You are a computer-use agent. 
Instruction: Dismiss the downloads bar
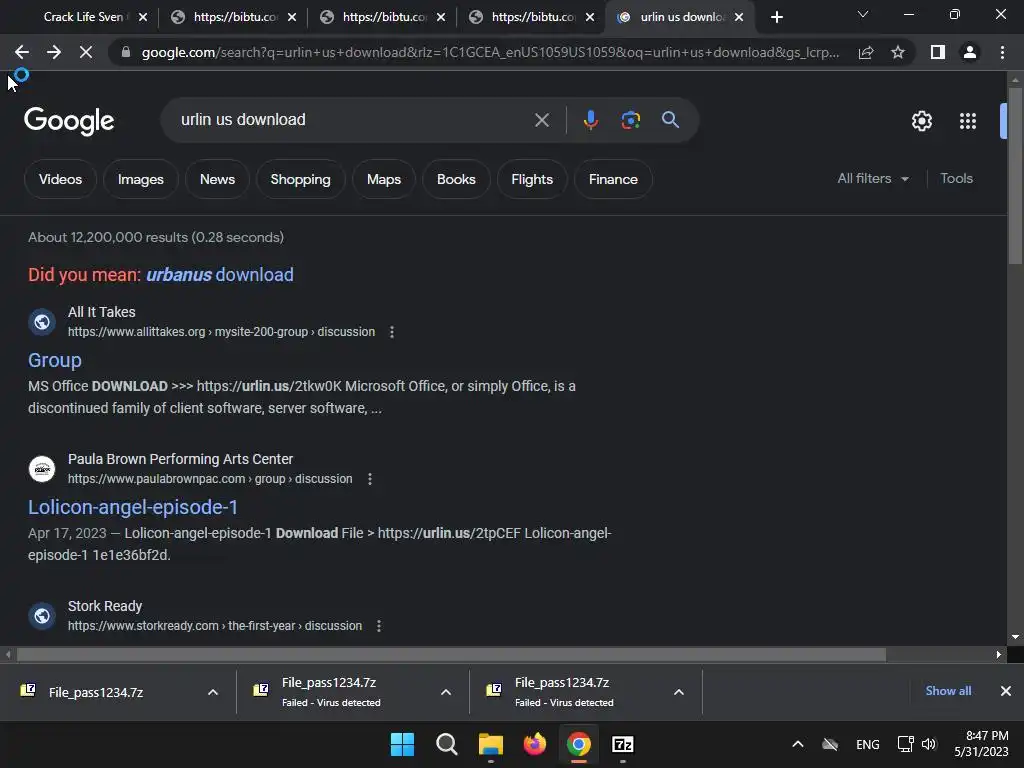(x=1006, y=691)
